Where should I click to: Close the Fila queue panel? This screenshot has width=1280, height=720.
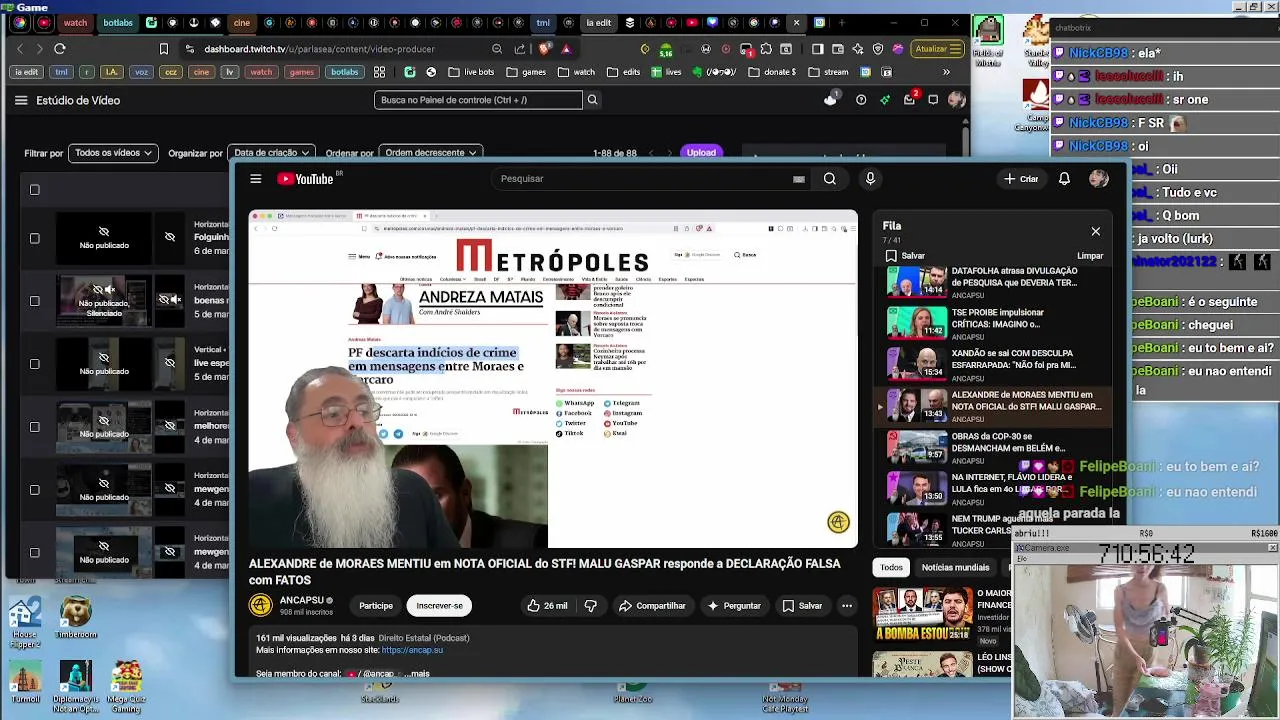point(1096,232)
